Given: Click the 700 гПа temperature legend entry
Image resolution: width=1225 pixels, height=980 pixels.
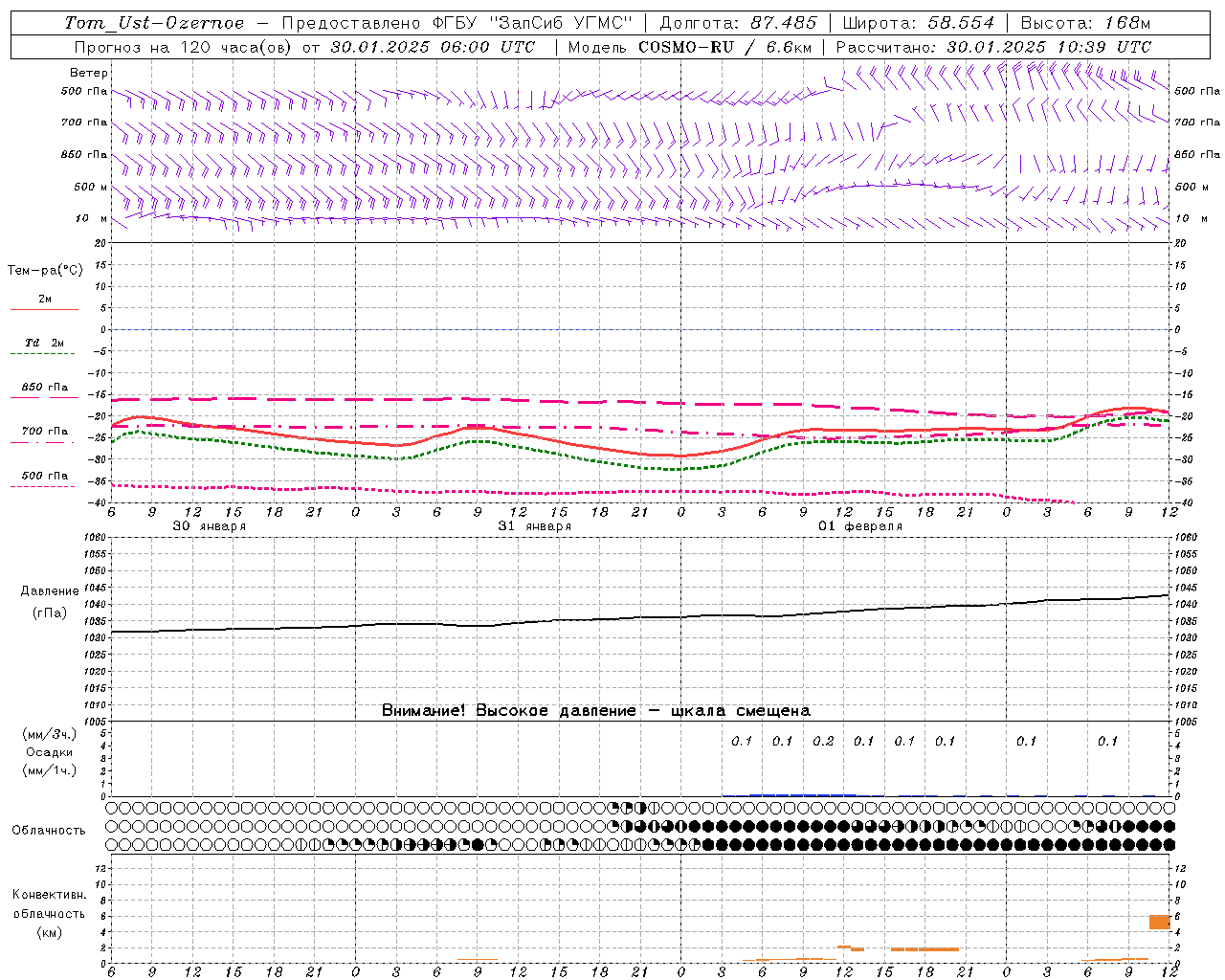Looking at the screenshot, I should pyautogui.click(x=44, y=432).
